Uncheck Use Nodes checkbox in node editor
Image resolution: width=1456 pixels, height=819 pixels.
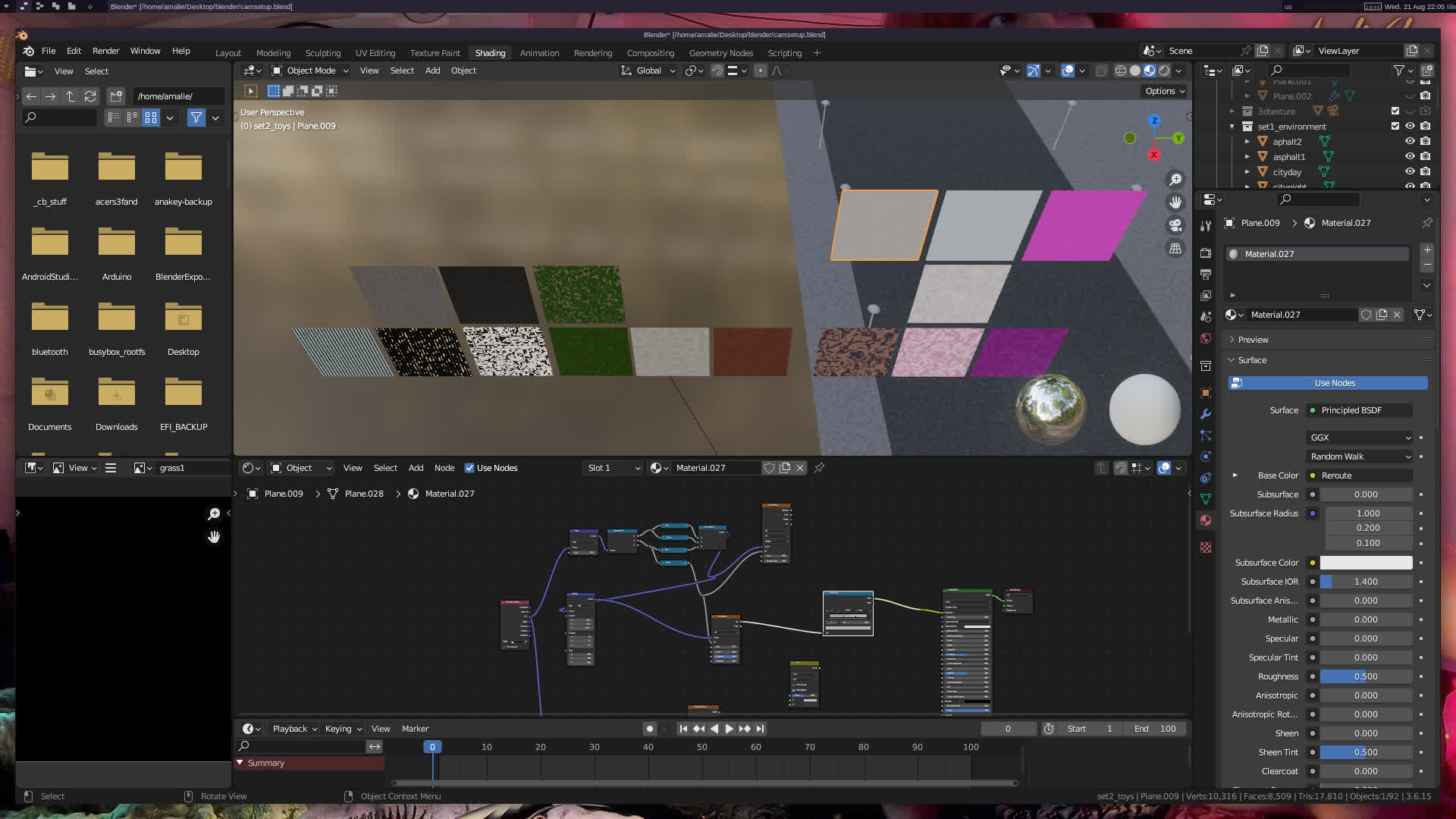(x=469, y=468)
